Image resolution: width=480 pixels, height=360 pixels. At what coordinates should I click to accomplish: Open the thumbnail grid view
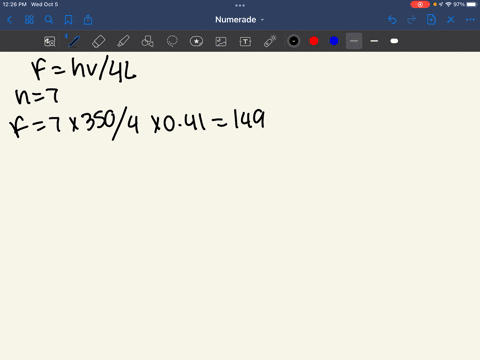[x=29, y=20]
